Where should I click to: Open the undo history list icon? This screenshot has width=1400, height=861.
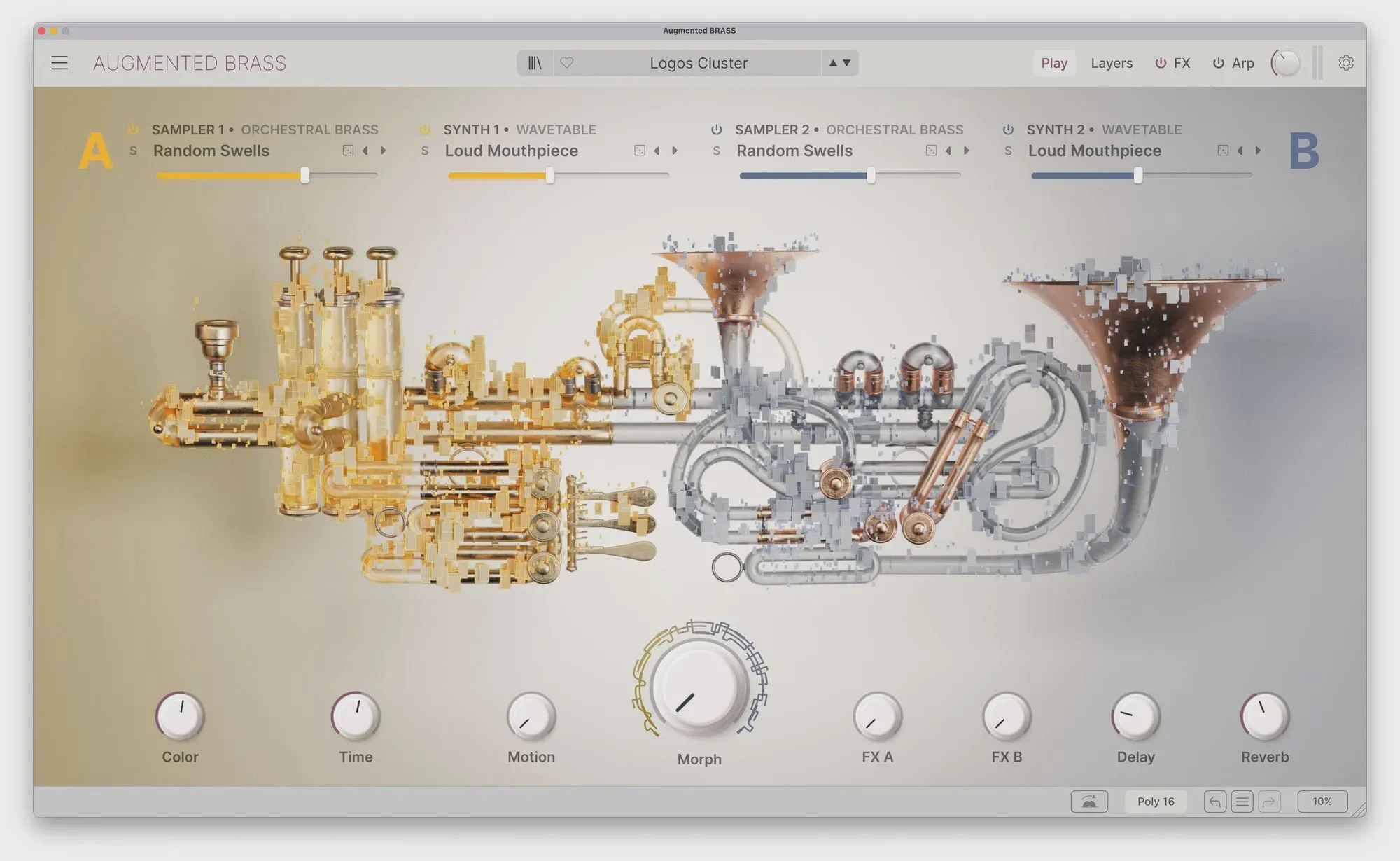(x=1242, y=801)
